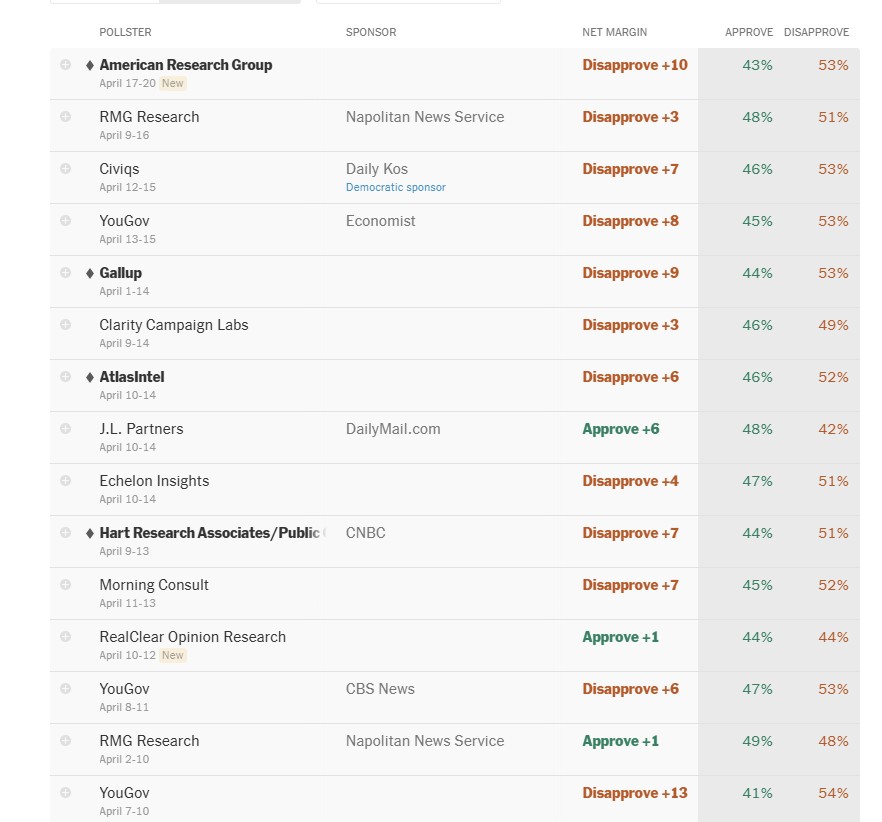Screen dimensions: 882x822
Task: Click the plus icon beside Clarity Campaign Labs
Action: (66, 324)
